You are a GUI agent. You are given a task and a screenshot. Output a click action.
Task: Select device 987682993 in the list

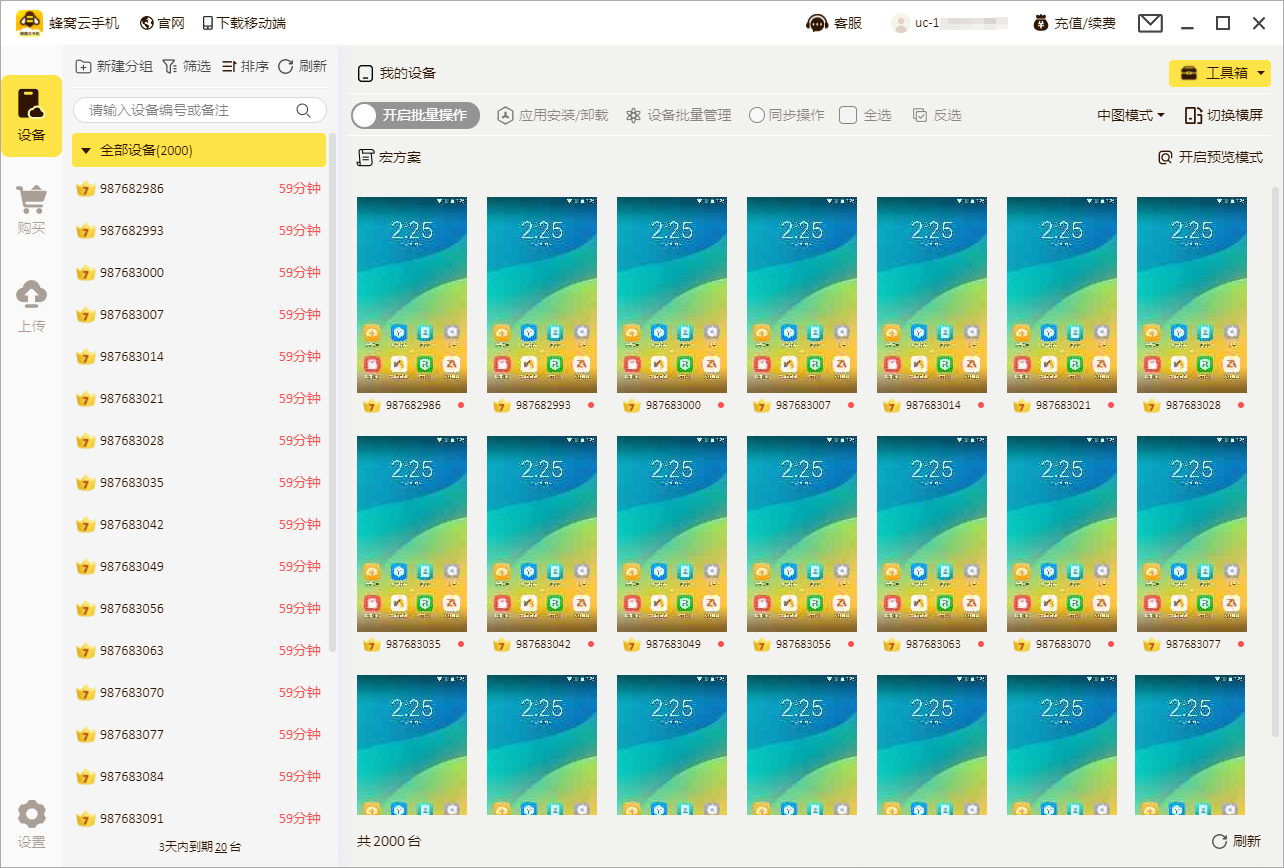point(200,230)
